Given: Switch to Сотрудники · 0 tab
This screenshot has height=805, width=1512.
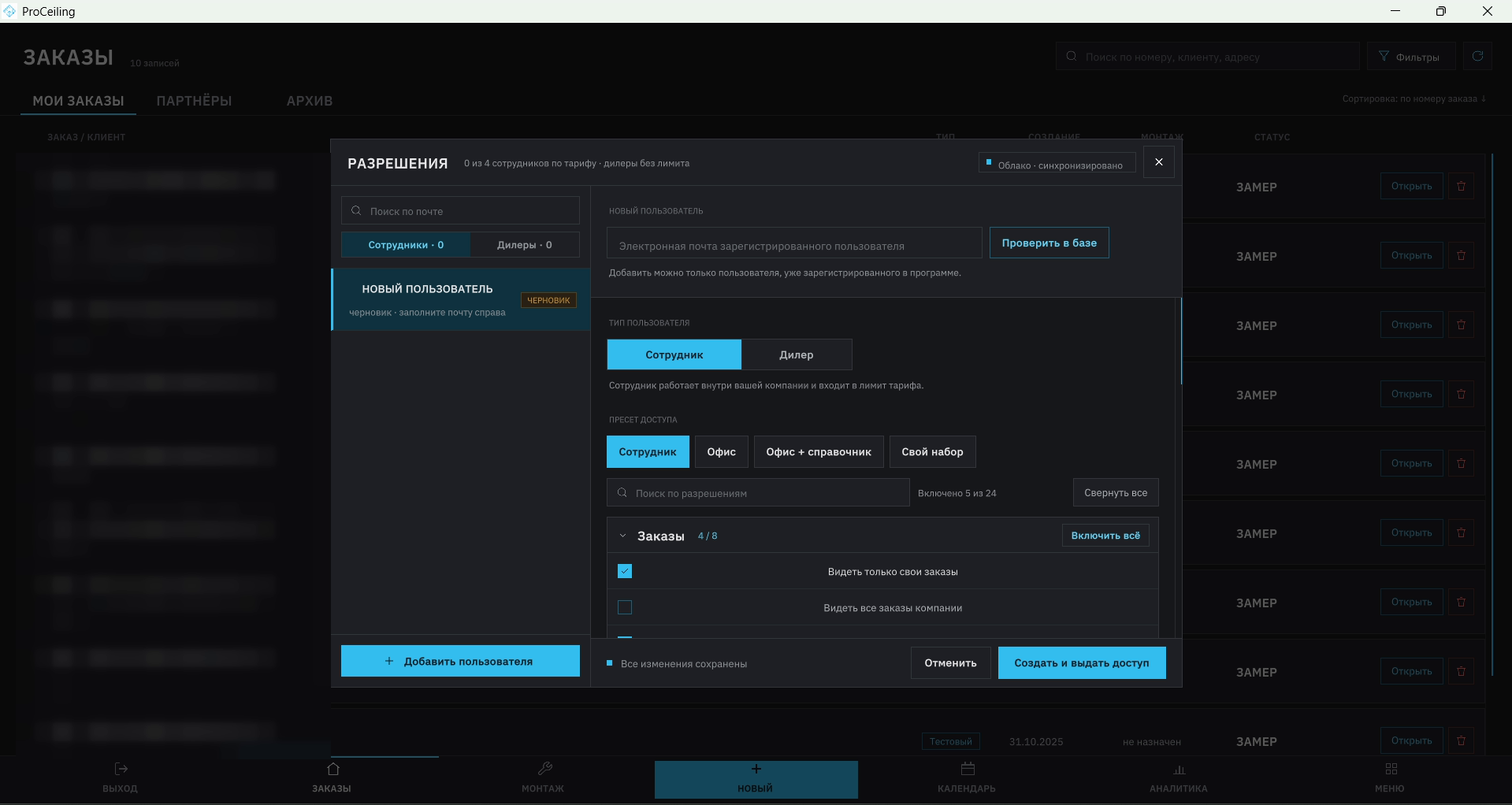Looking at the screenshot, I should point(406,244).
